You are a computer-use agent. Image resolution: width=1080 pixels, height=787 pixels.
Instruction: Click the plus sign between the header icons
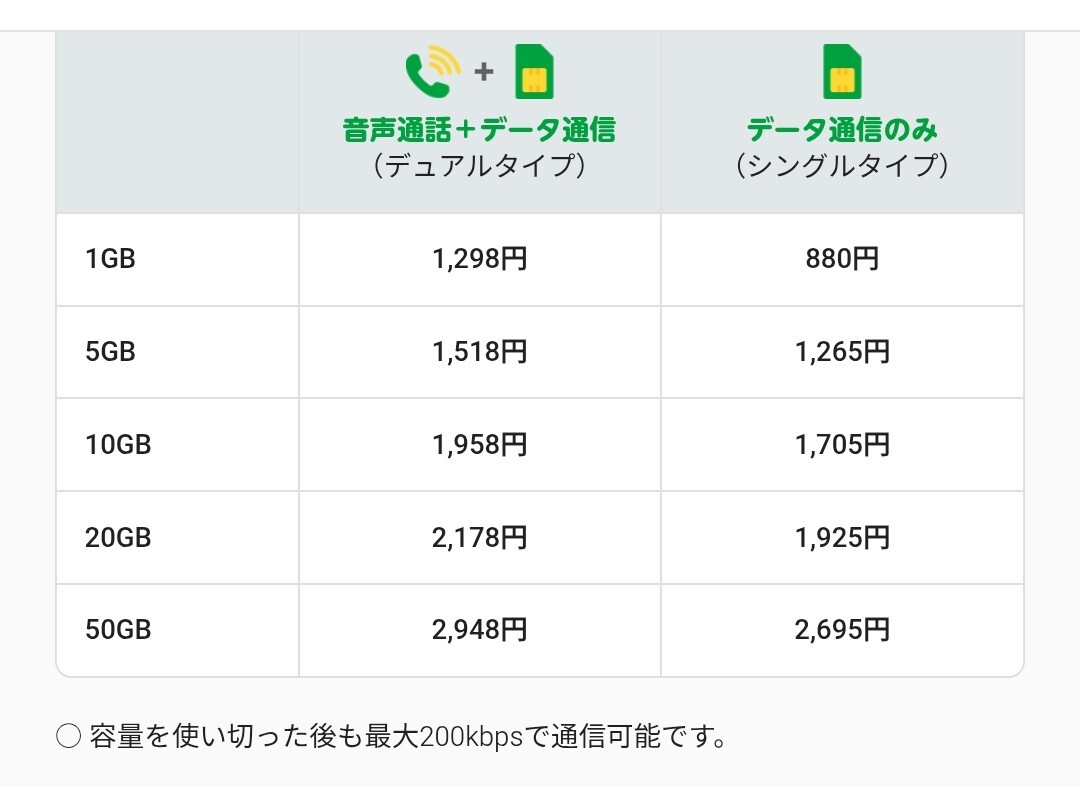tap(484, 72)
